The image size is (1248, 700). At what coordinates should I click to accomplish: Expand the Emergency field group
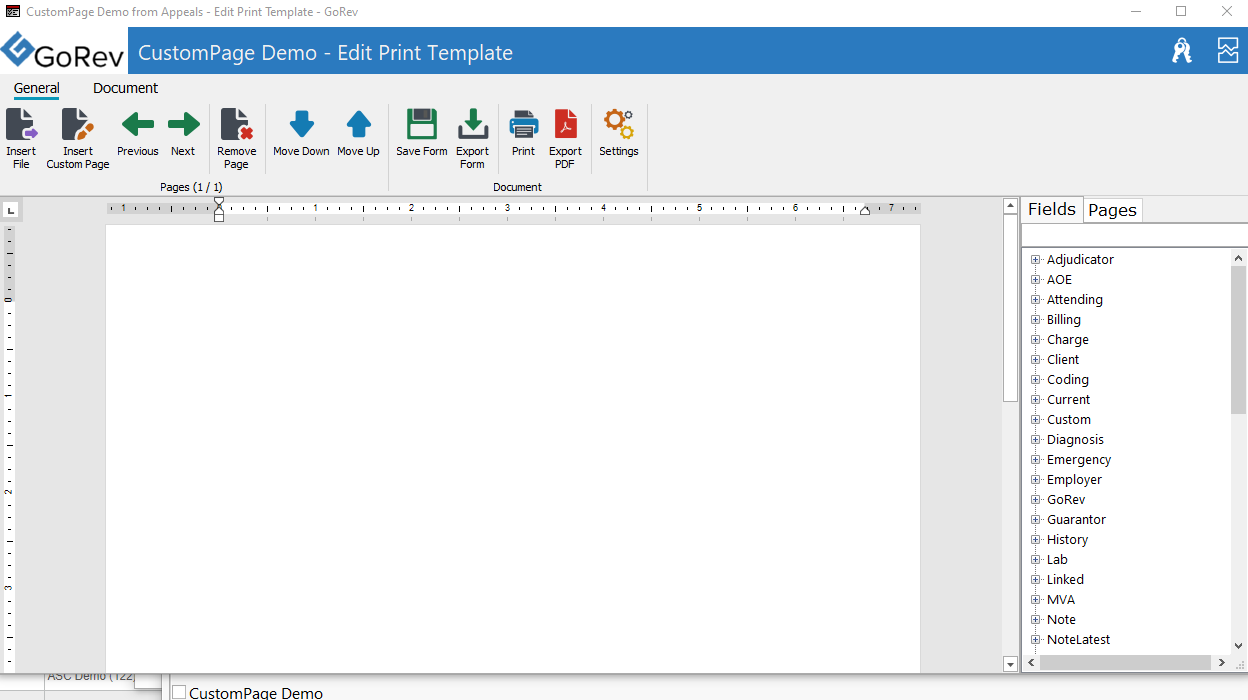[x=1036, y=460]
